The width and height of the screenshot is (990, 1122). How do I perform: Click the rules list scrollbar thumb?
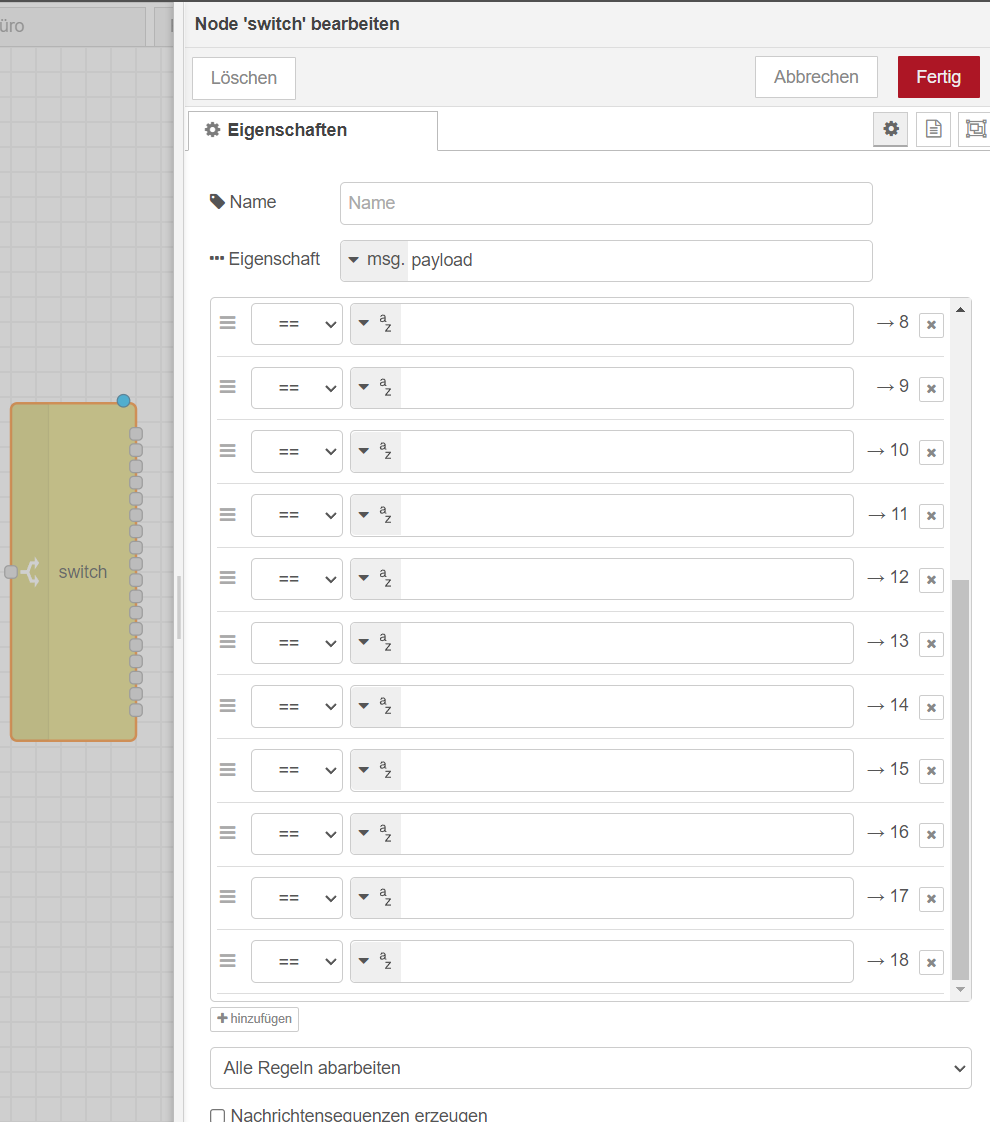[961, 780]
